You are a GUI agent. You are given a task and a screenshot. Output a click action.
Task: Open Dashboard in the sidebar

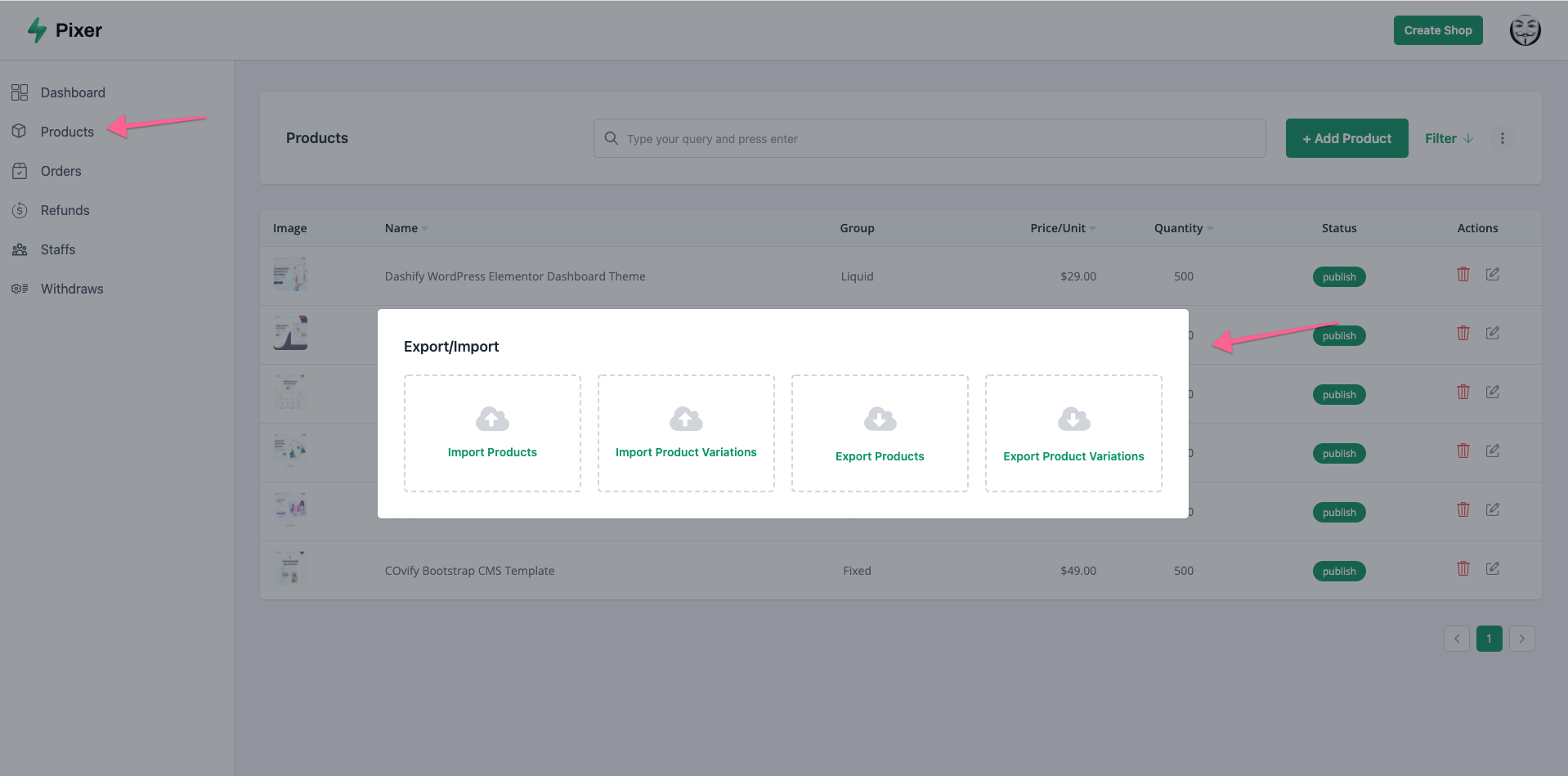(x=73, y=92)
